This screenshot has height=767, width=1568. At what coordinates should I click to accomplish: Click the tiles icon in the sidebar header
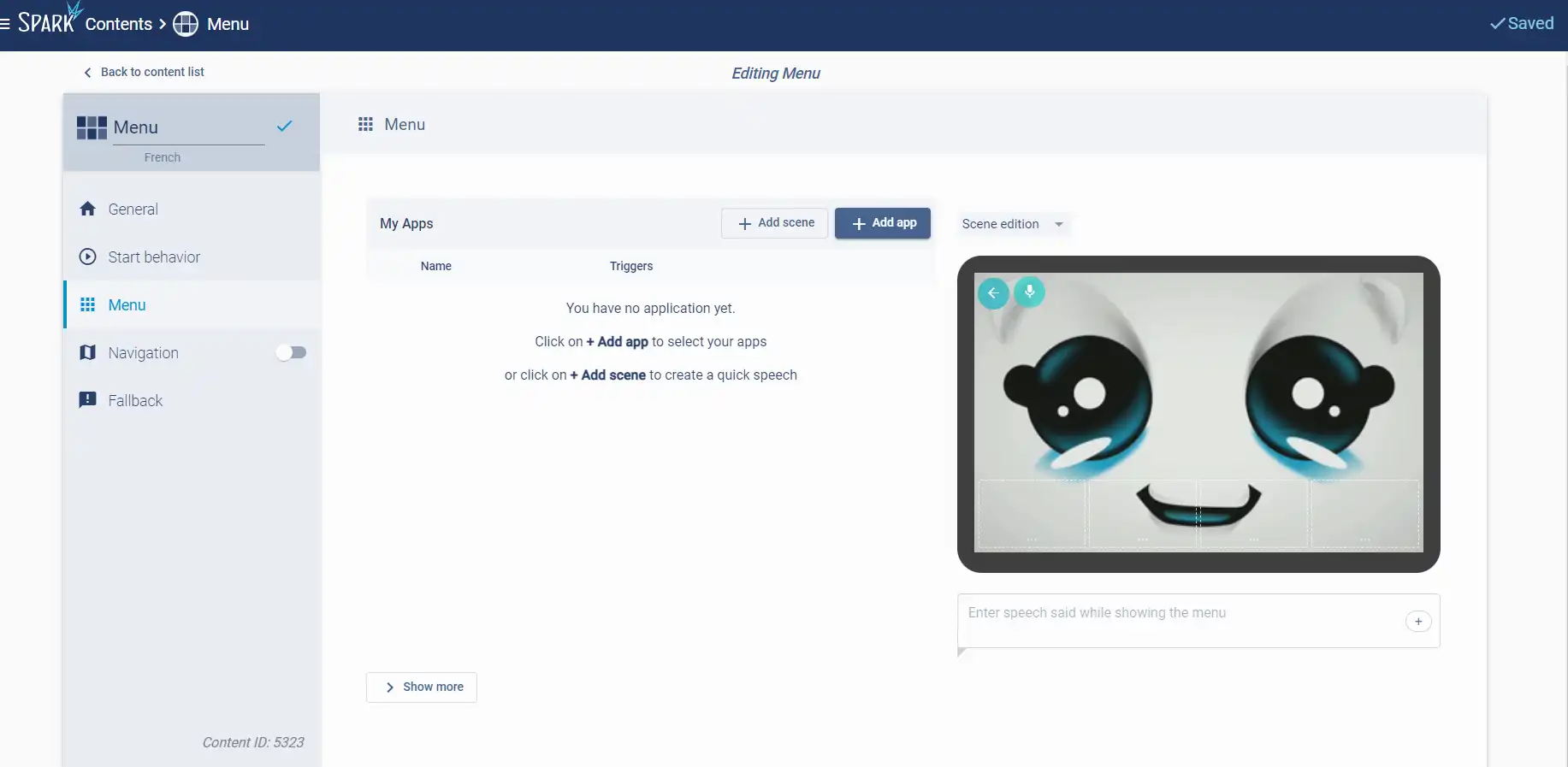pos(92,127)
